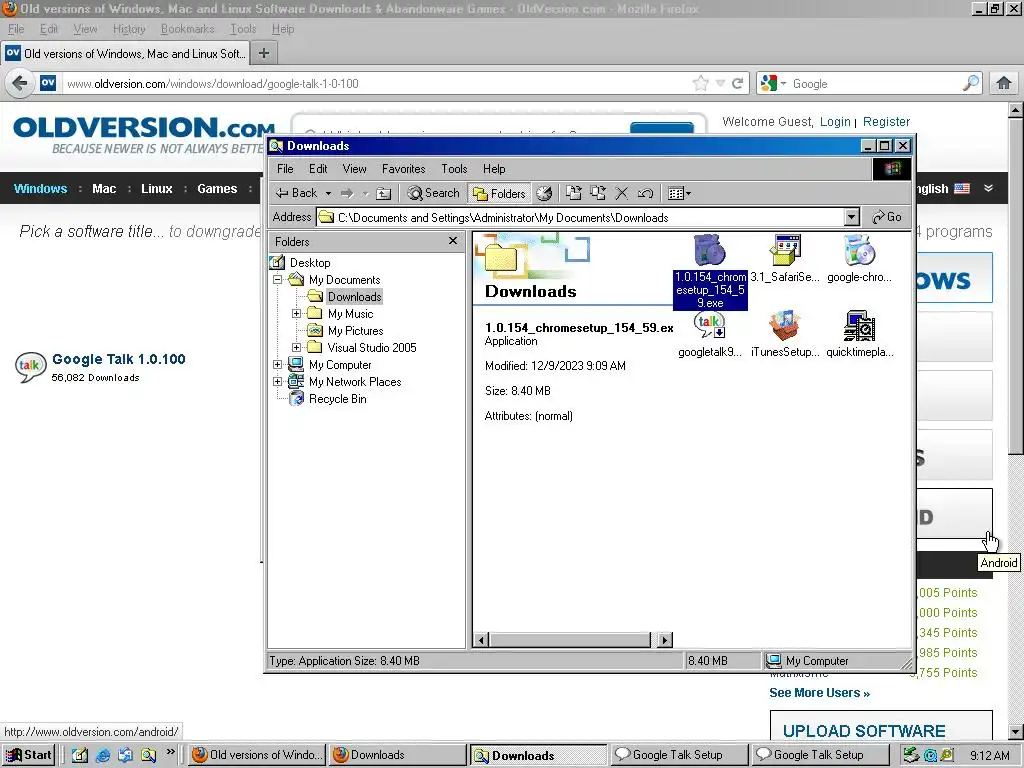
Task: Click the Up folder icon in toolbar
Action: (384, 193)
